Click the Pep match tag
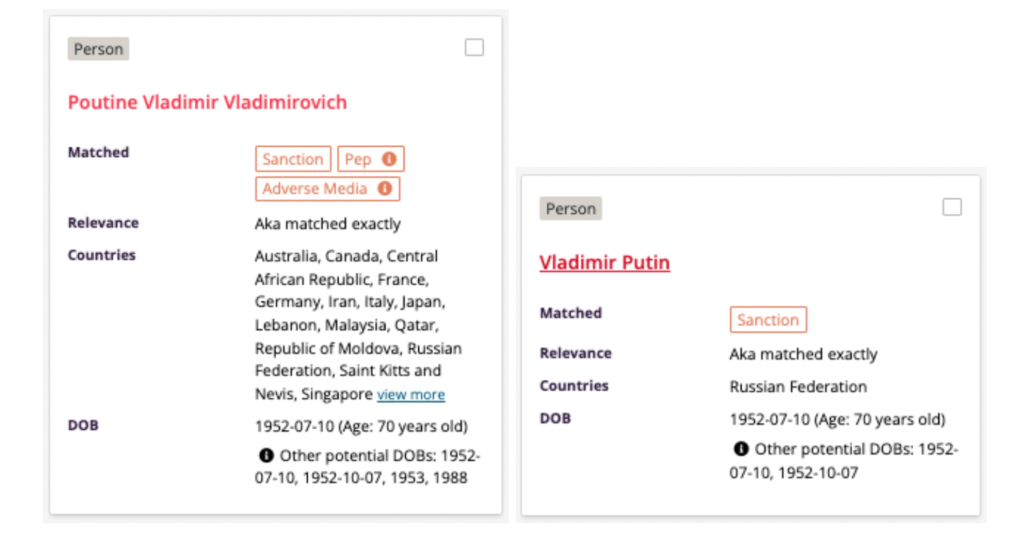 tap(358, 159)
